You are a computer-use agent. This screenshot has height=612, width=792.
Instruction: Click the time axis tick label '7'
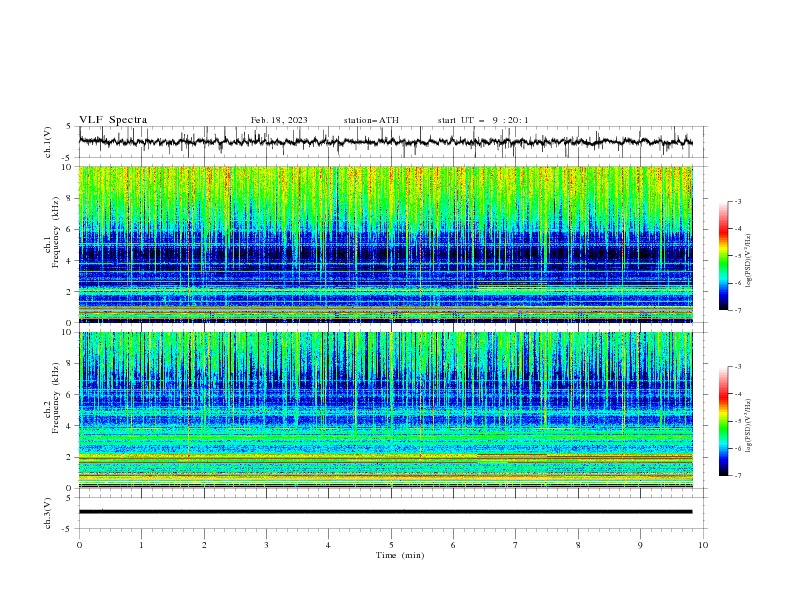click(x=516, y=545)
